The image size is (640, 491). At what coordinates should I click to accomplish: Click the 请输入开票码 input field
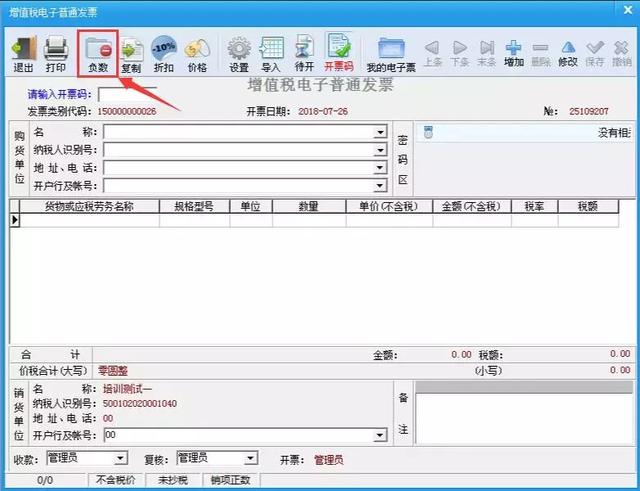pos(127,95)
